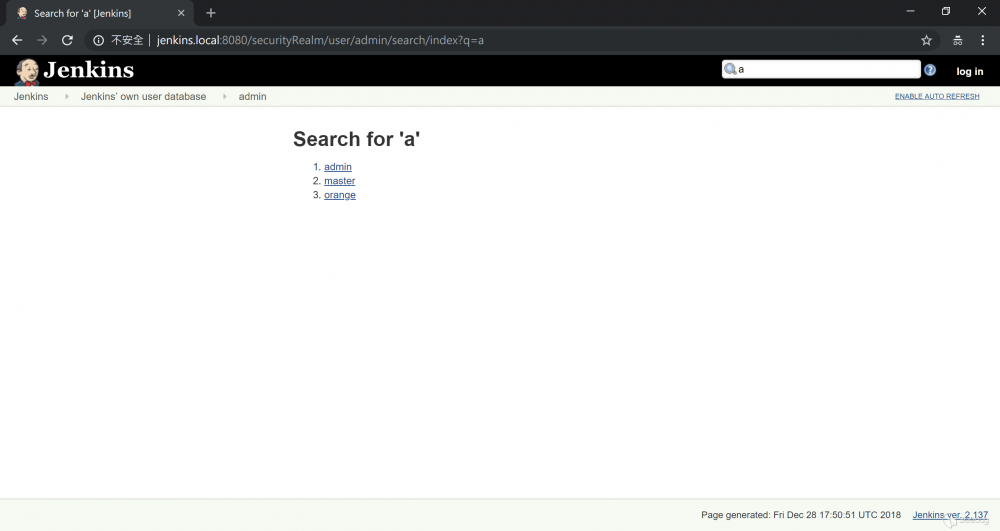
Task: Bookmark this page with star icon
Action: (927, 40)
